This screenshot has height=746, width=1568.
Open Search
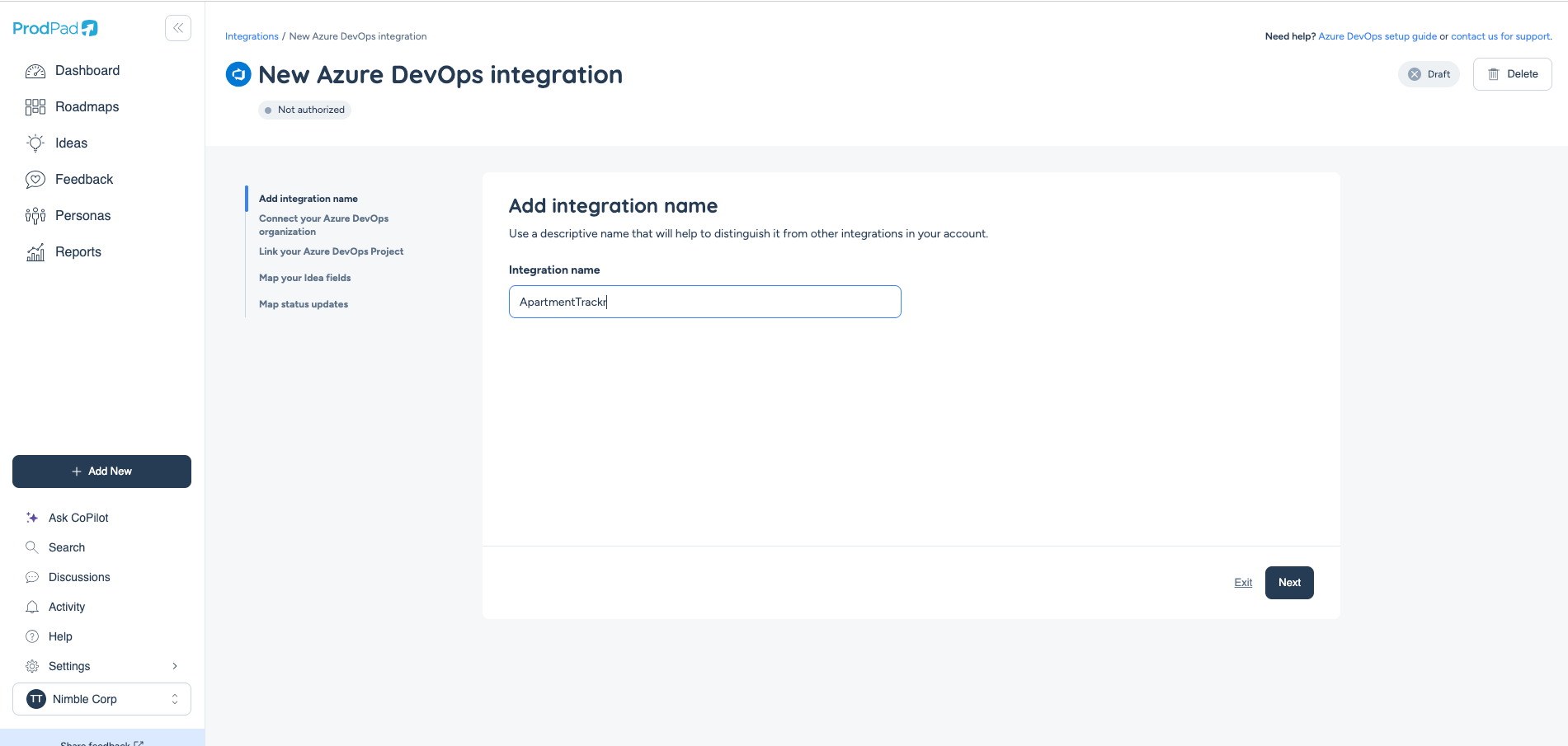(x=67, y=547)
